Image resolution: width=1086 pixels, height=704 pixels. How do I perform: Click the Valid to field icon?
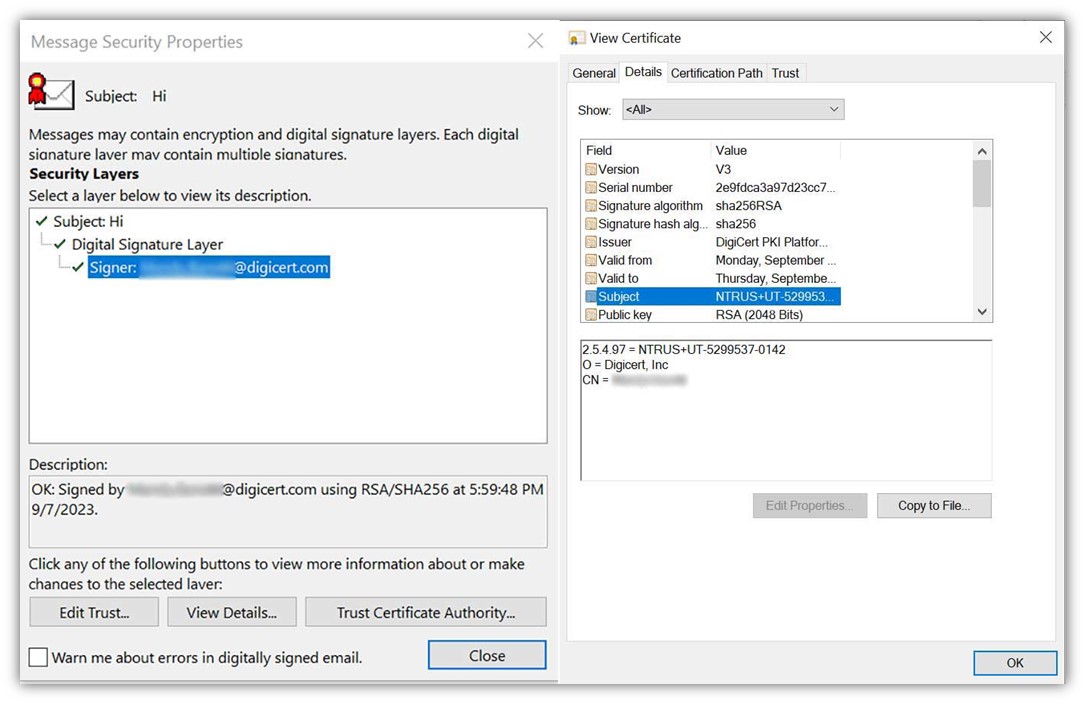click(x=593, y=278)
